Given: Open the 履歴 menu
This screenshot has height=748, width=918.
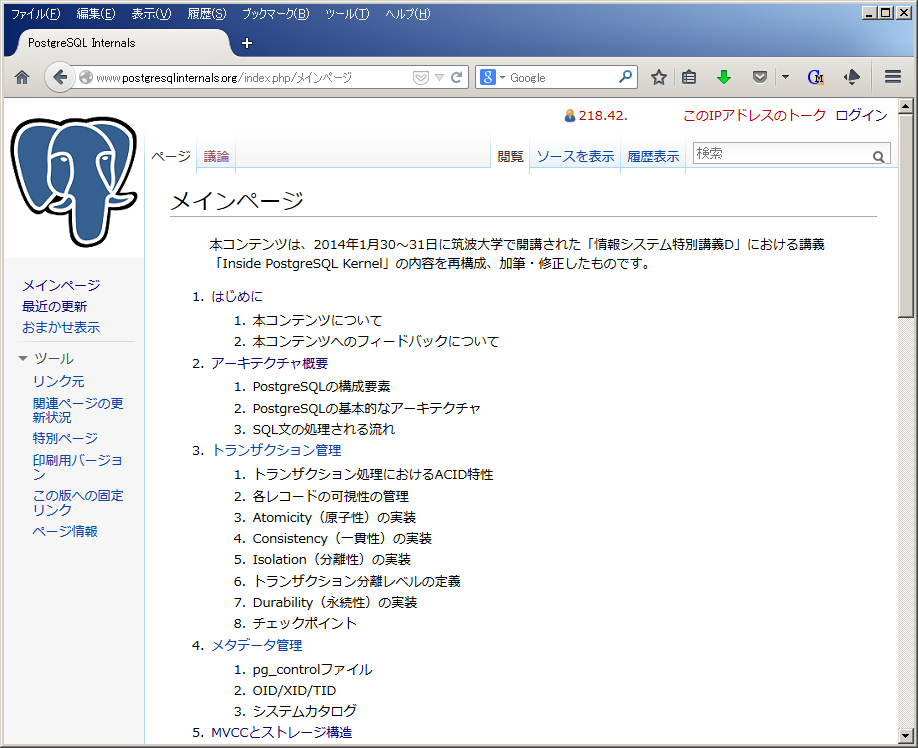Looking at the screenshot, I should tap(207, 14).
